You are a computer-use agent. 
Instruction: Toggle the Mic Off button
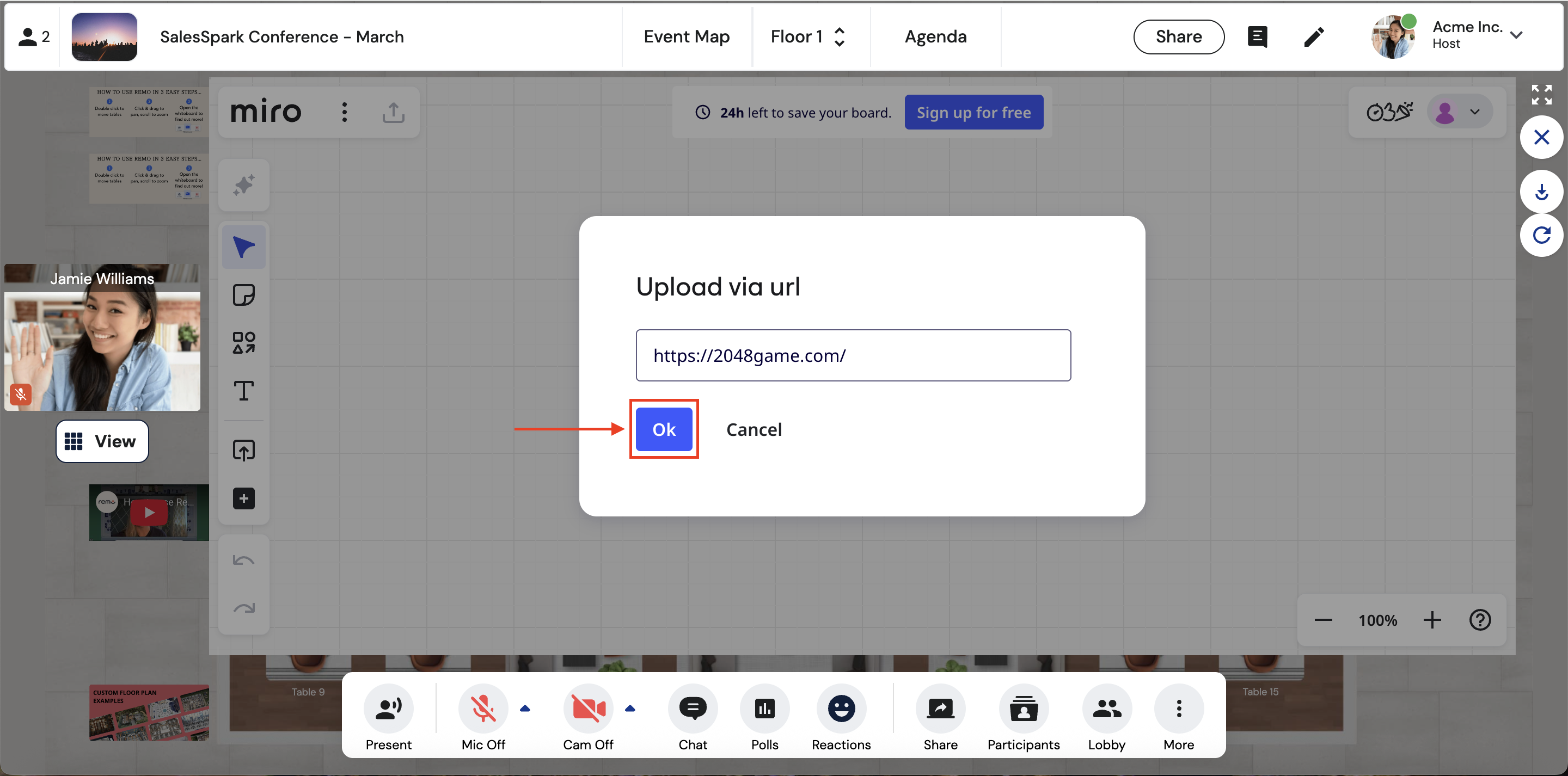pos(483,709)
